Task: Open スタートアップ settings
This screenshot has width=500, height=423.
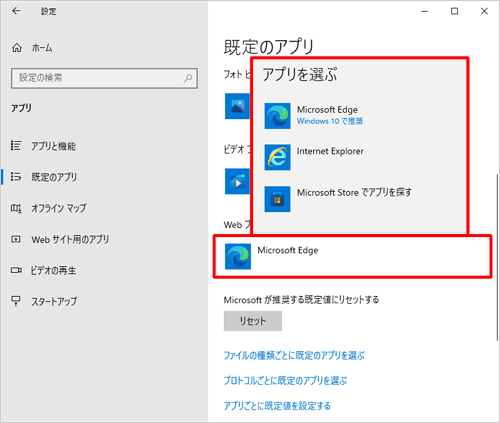Action: click(x=54, y=301)
